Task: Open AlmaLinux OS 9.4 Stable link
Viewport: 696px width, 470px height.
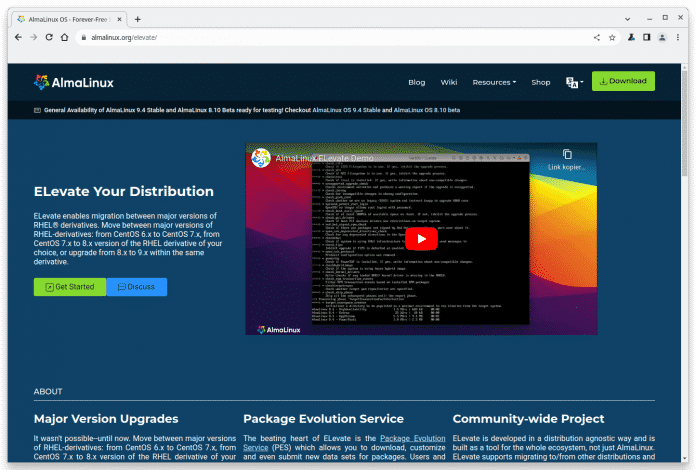Action: click(x=346, y=110)
